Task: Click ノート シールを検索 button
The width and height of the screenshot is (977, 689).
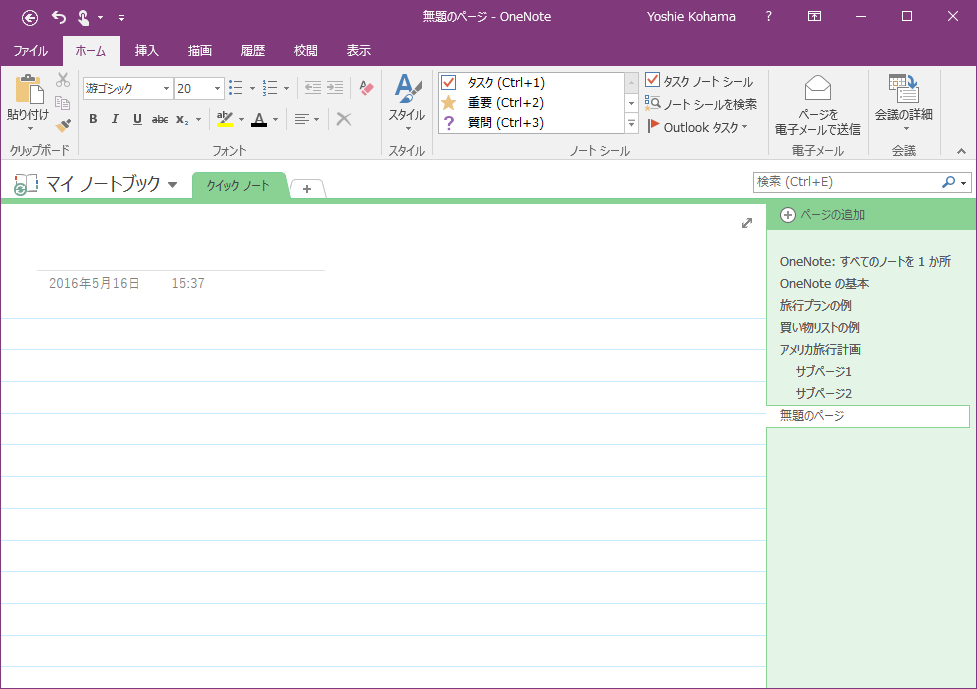Action: (701, 104)
